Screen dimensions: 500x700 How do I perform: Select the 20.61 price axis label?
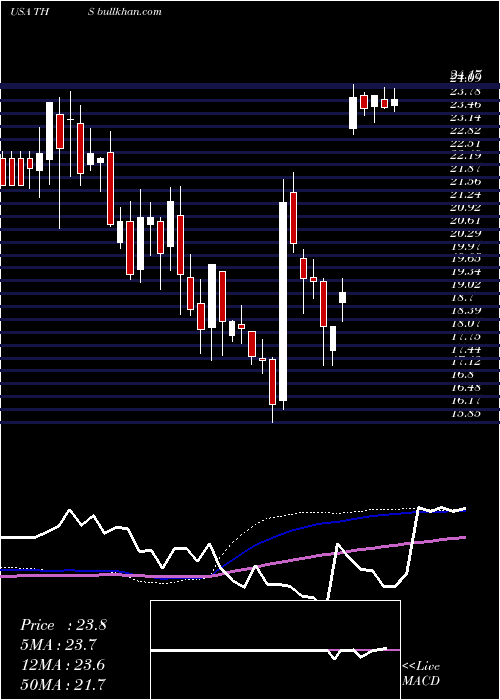click(465, 220)
